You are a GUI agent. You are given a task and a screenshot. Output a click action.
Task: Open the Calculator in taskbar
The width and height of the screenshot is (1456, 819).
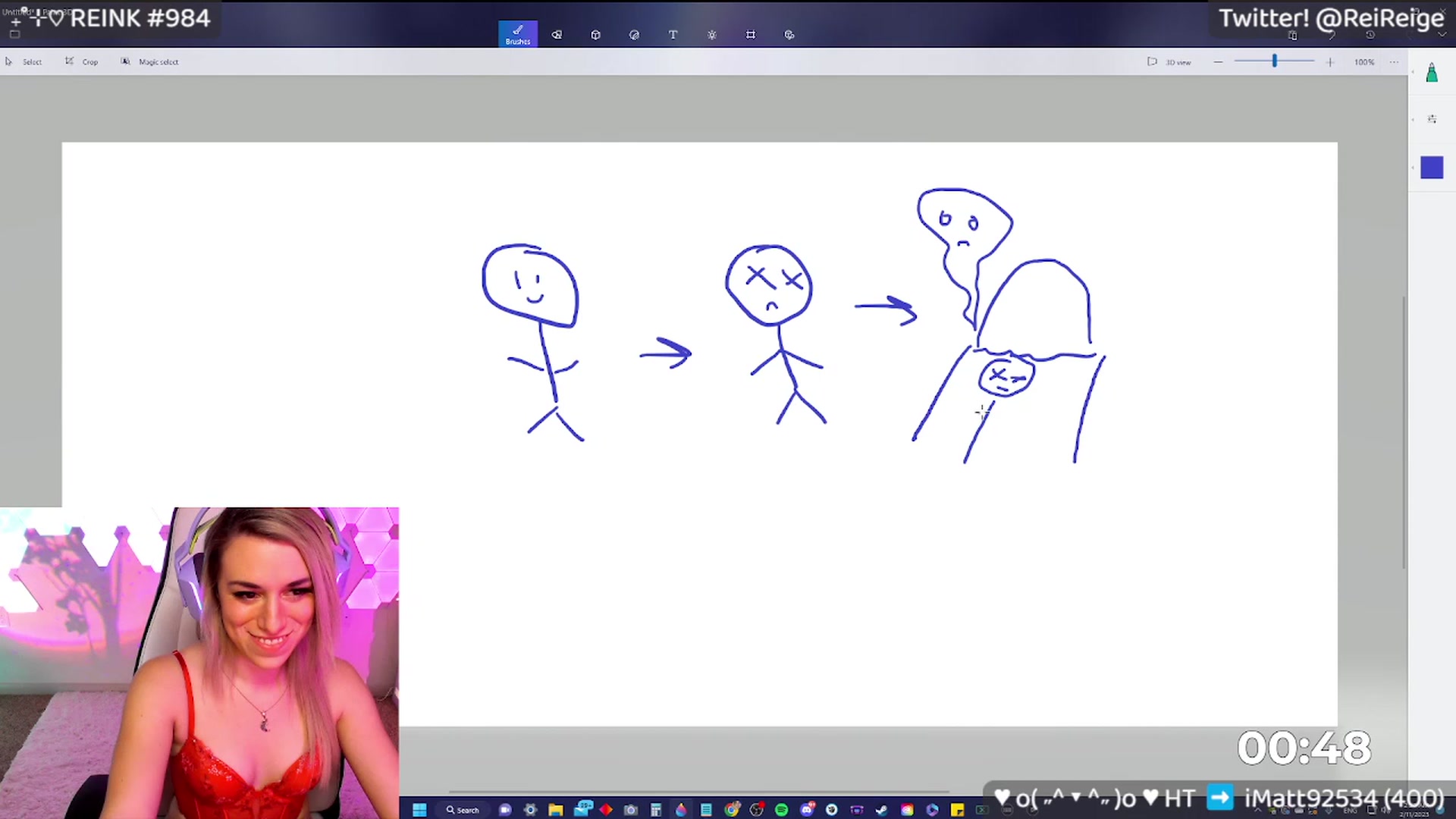point(656,810)
